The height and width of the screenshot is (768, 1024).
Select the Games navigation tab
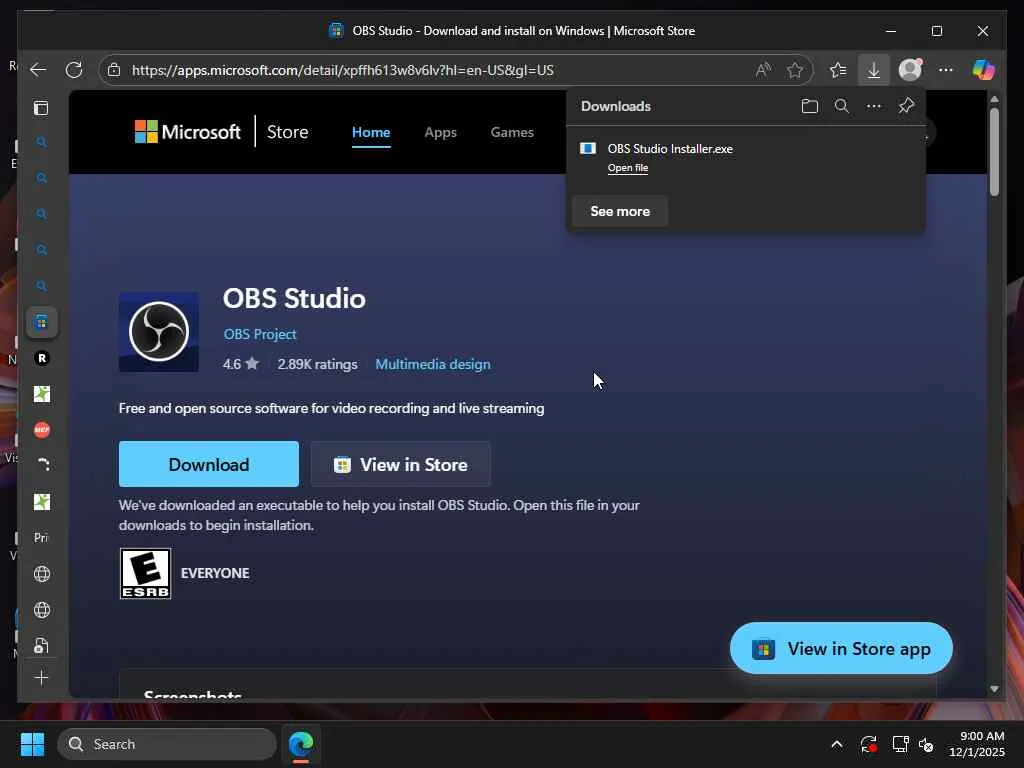click(x=512, y=132)
